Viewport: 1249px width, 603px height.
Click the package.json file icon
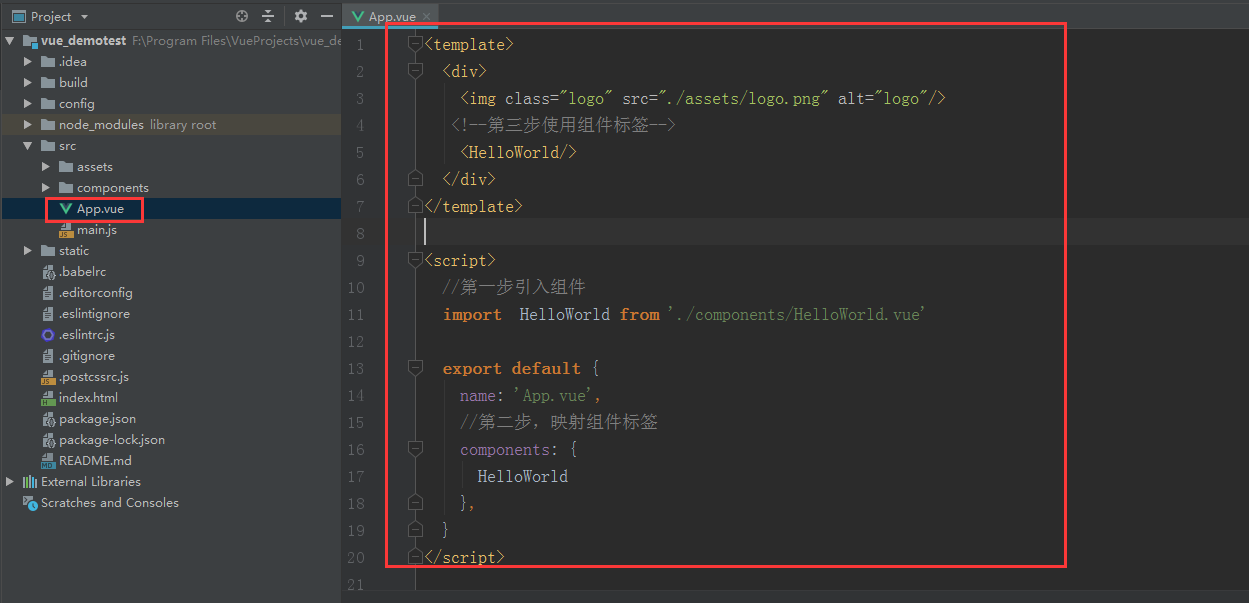[x=48, y=419]
